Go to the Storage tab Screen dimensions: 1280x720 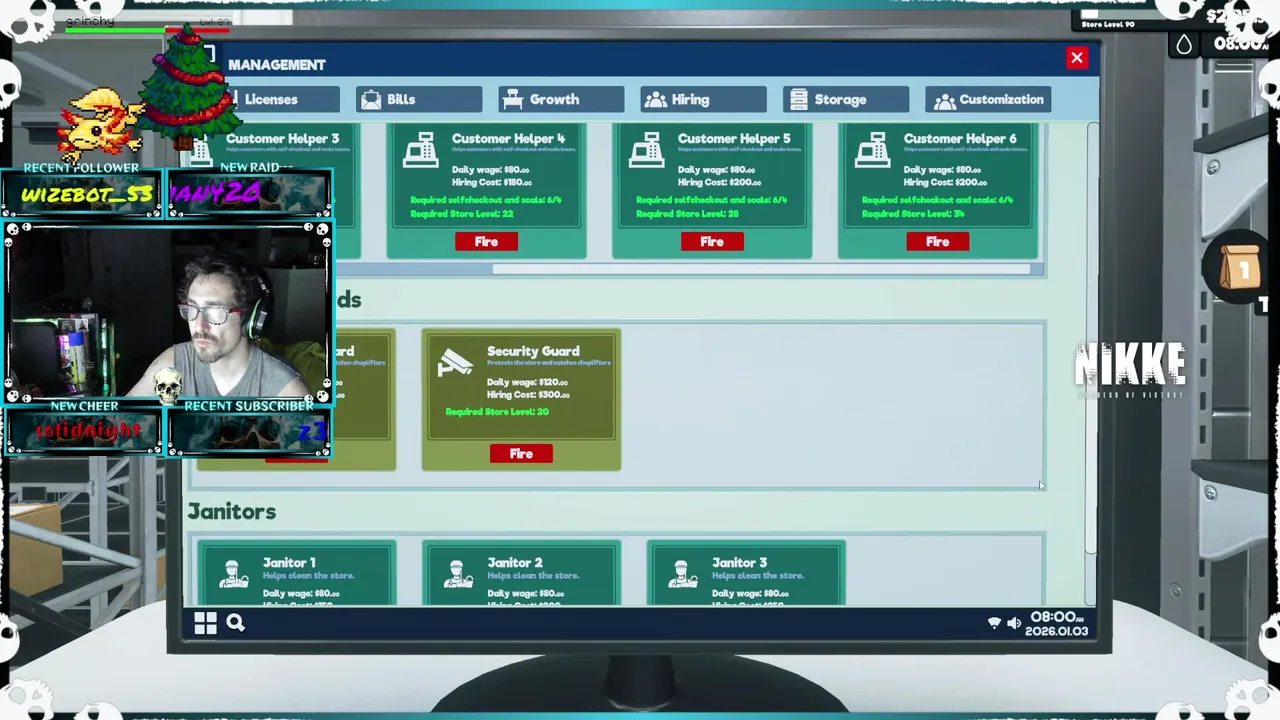(x=846, y=100)
